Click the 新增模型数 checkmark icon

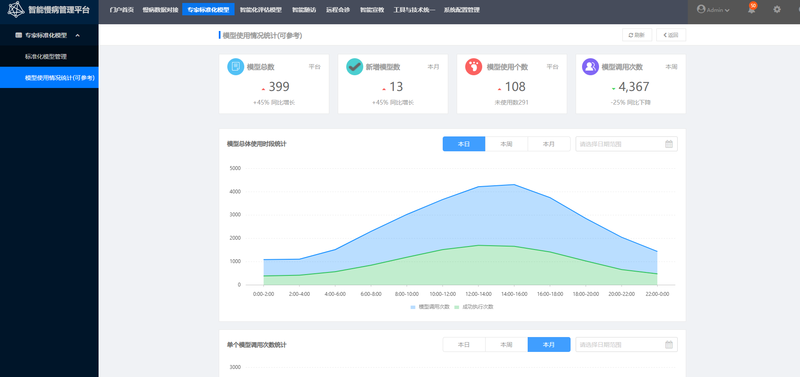click(x=355, y=67)
